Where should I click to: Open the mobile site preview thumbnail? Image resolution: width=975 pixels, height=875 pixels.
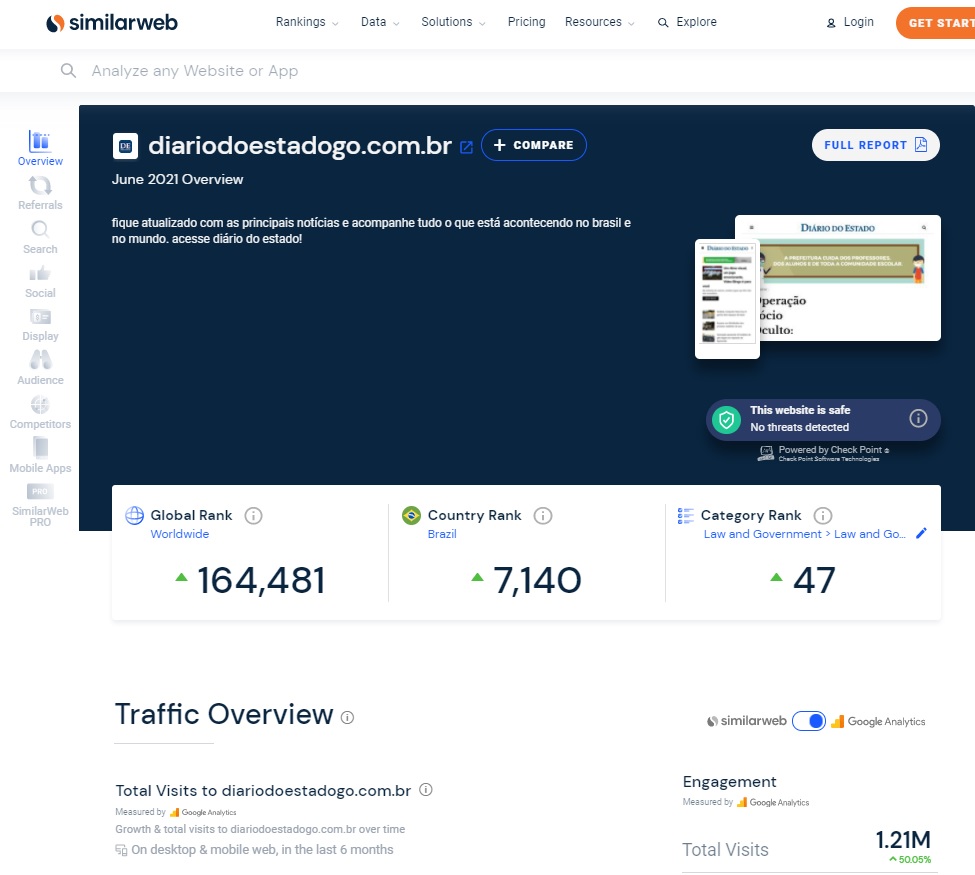tap(727, 299)
